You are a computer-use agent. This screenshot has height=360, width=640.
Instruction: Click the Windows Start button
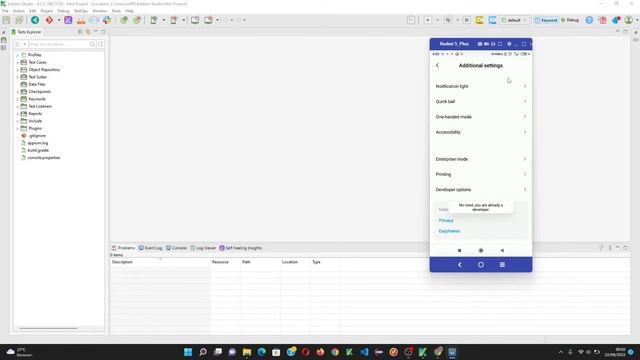[x=188, y=352]
